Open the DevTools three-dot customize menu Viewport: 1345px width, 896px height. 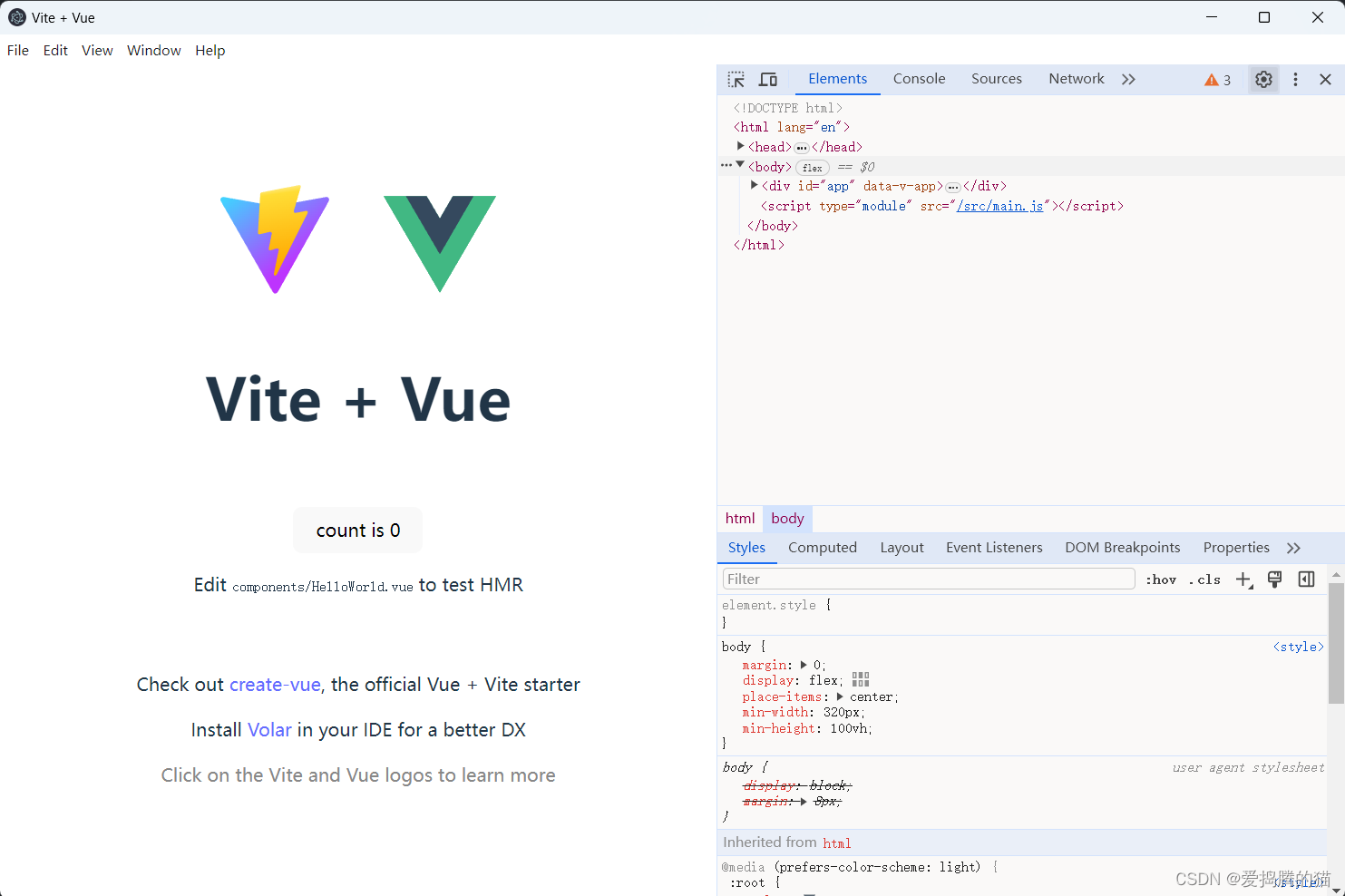pyautogui.click(x=1295, y=80)
